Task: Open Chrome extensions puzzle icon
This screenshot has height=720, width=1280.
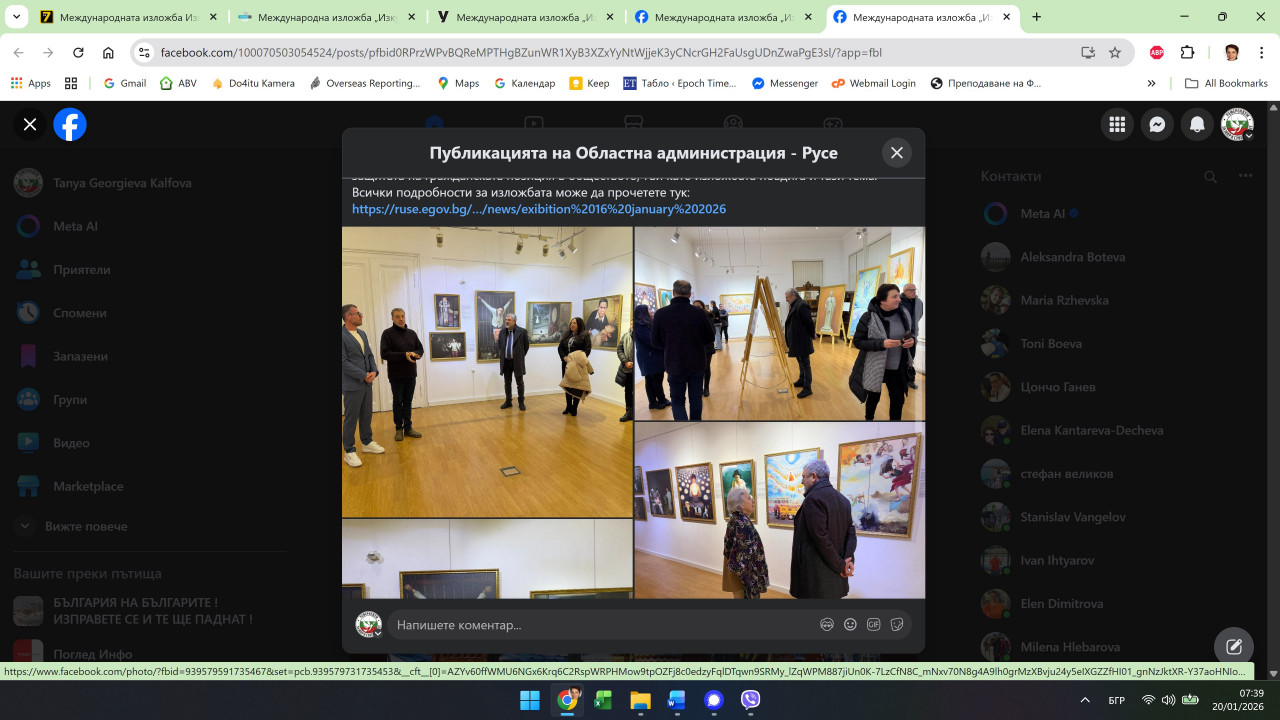Action: pos(1188,53)
